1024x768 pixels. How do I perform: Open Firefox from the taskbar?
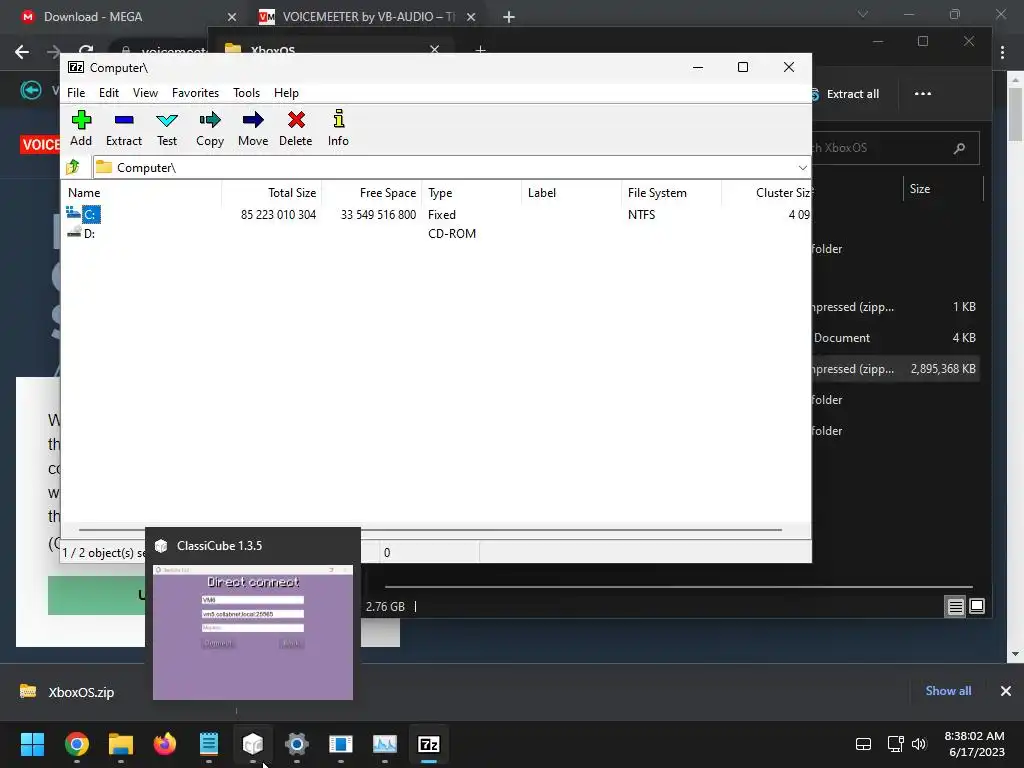165,744
